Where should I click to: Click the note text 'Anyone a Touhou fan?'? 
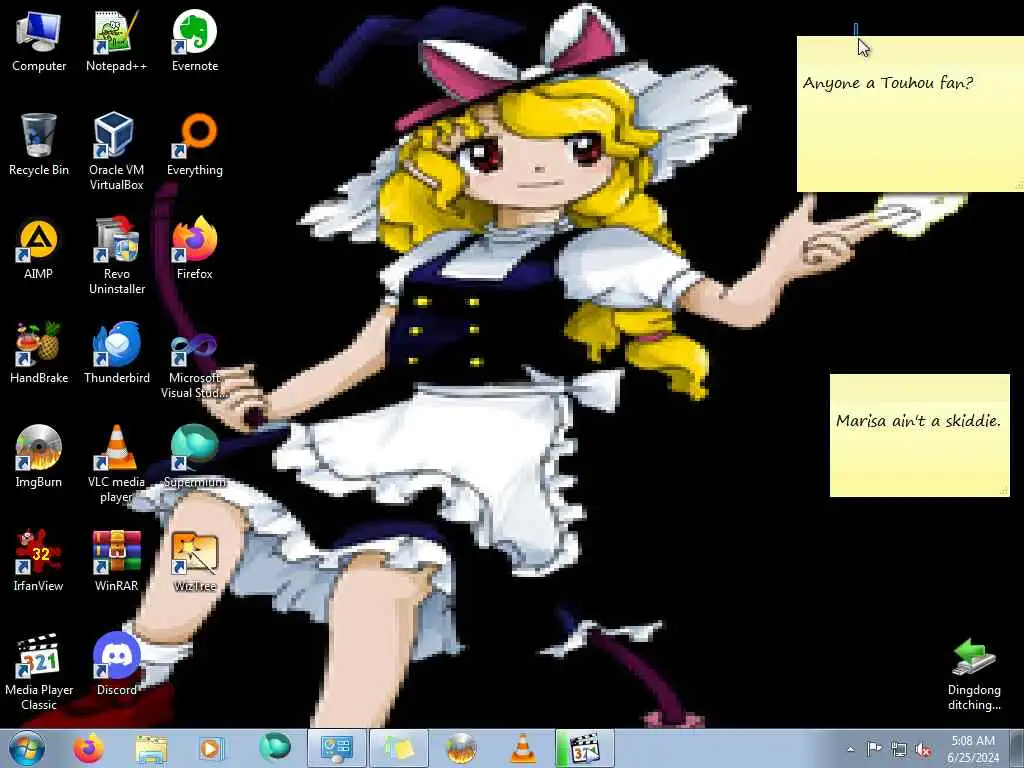tap(888, 83)
